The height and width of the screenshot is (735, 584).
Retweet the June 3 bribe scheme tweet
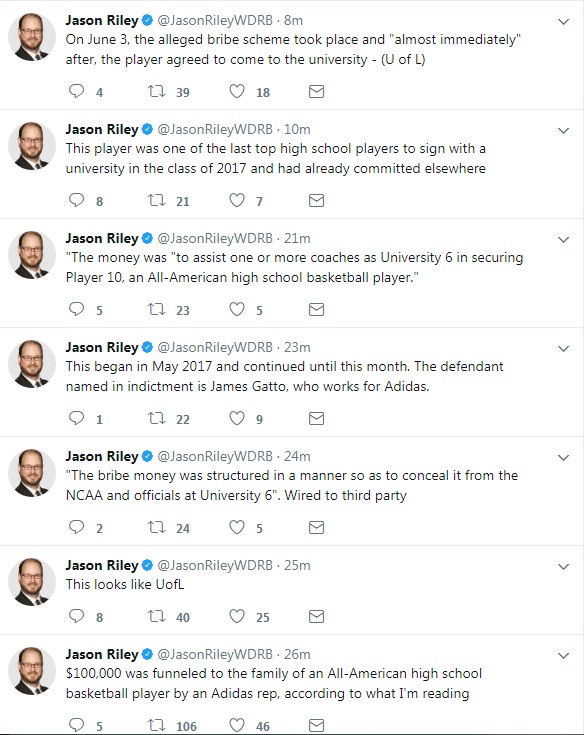[157, 91]
